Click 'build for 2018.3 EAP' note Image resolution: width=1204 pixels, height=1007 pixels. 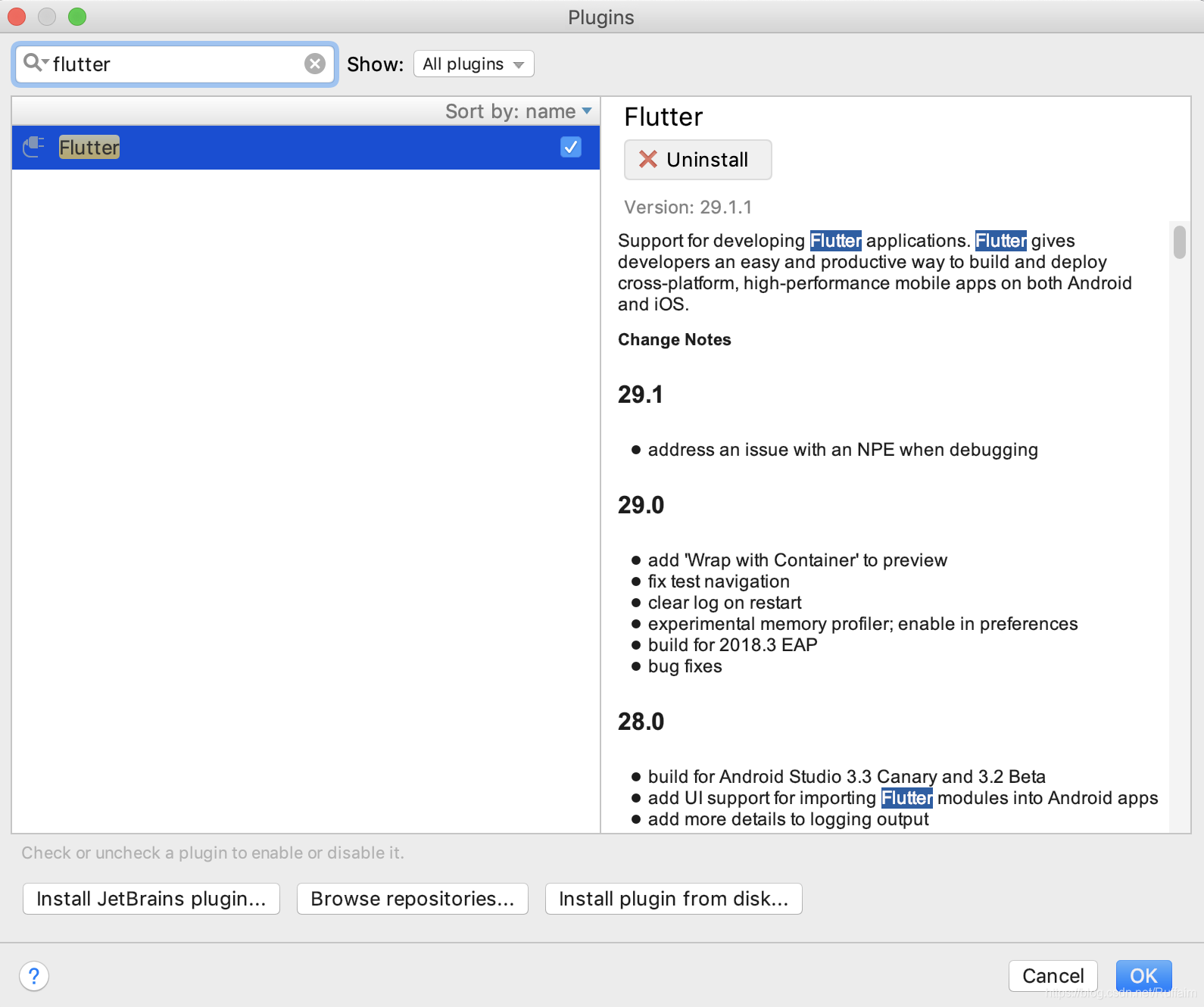tap(733, 645)
